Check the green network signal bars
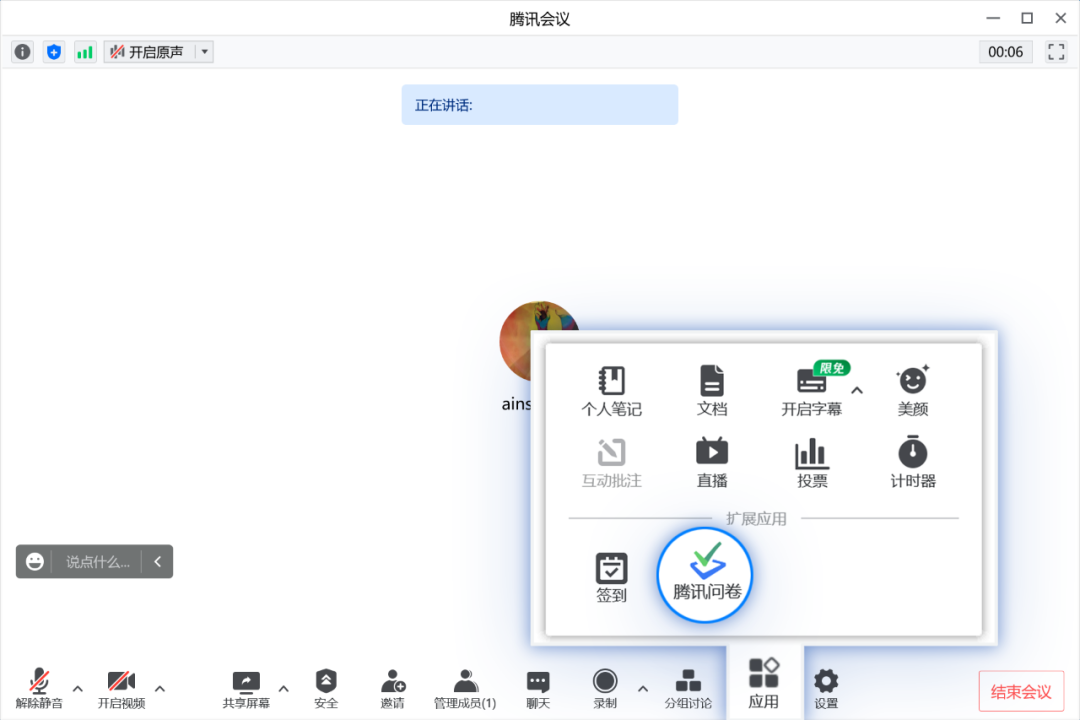The width and height of the screenshot is (1080, 720). [85, 52]
